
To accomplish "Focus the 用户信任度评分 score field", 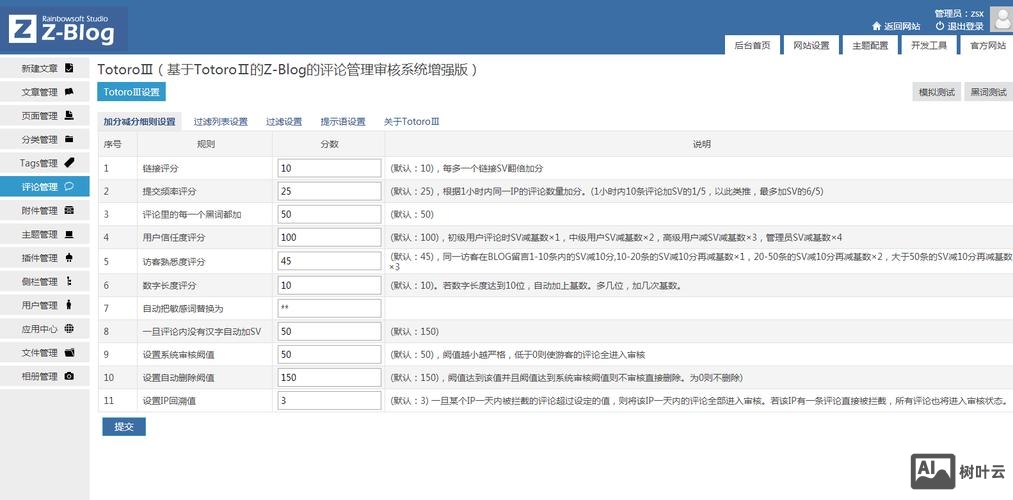I will [x=329, y=237].
